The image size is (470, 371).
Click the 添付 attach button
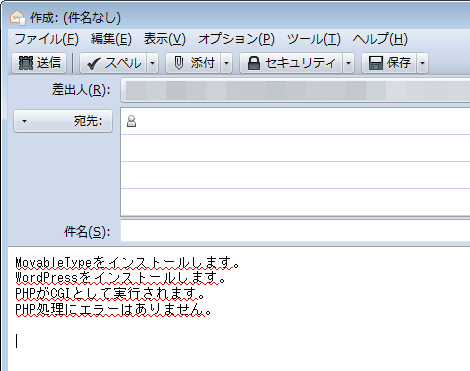pyautogui.click(x=193, y=63)
